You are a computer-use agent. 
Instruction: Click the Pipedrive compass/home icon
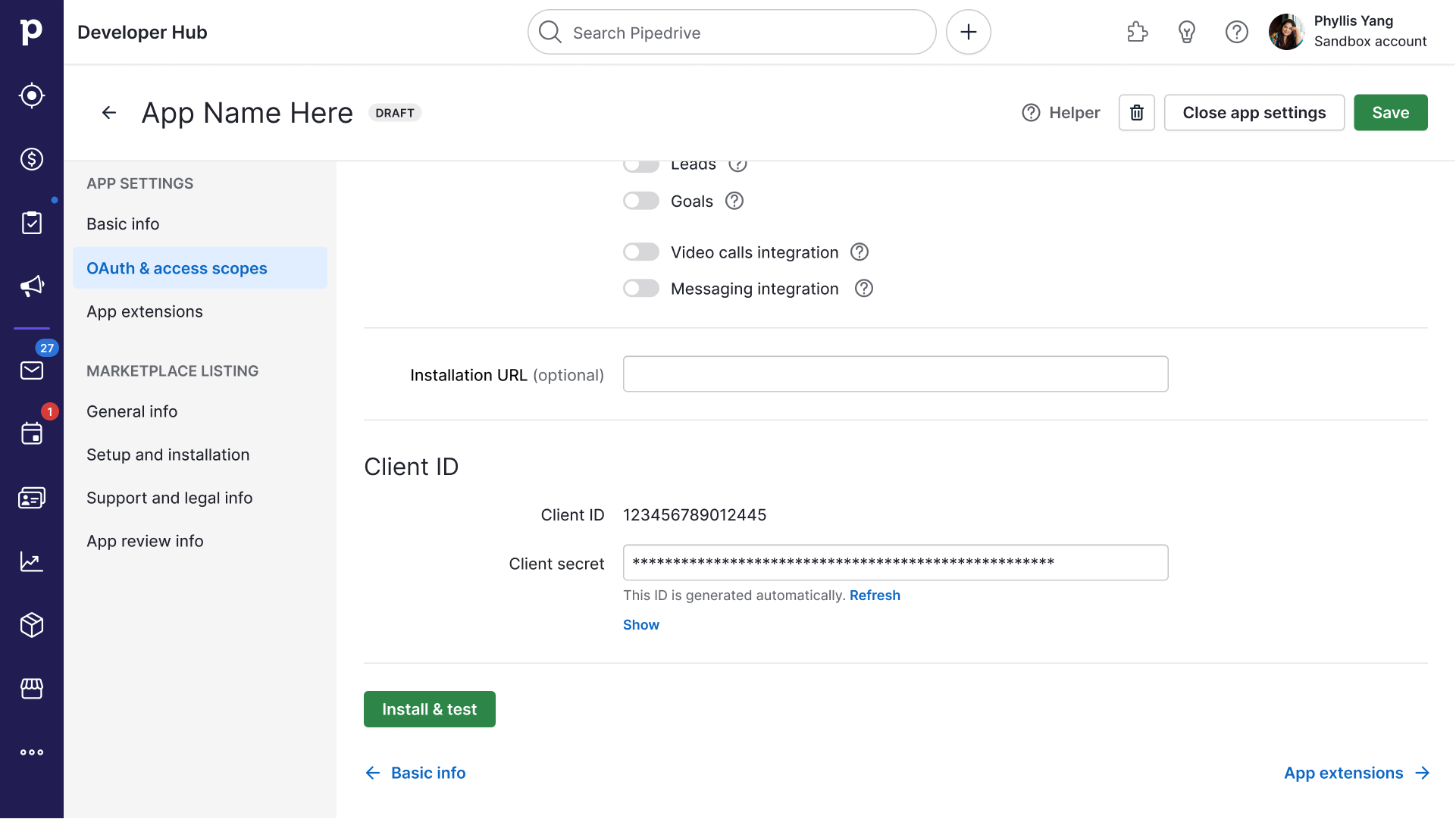[x=32, y=95]
